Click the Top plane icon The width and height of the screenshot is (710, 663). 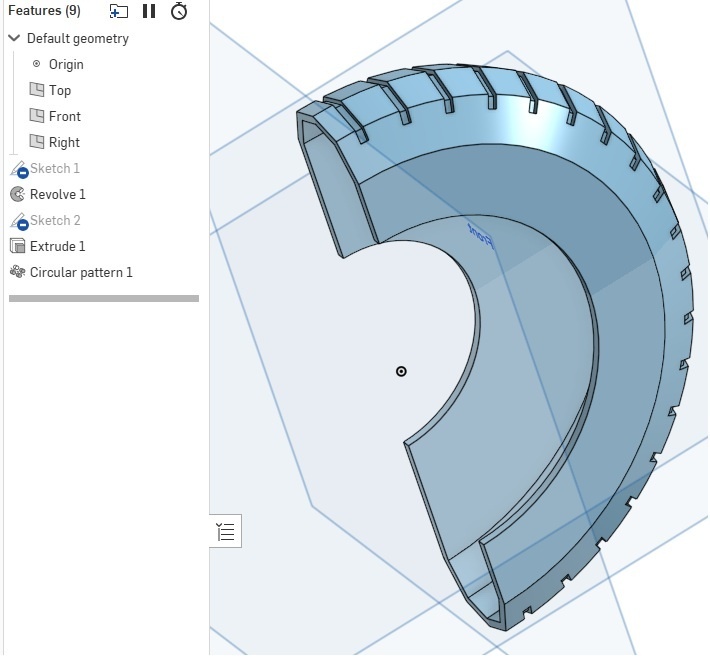click(x=37, y=90)
